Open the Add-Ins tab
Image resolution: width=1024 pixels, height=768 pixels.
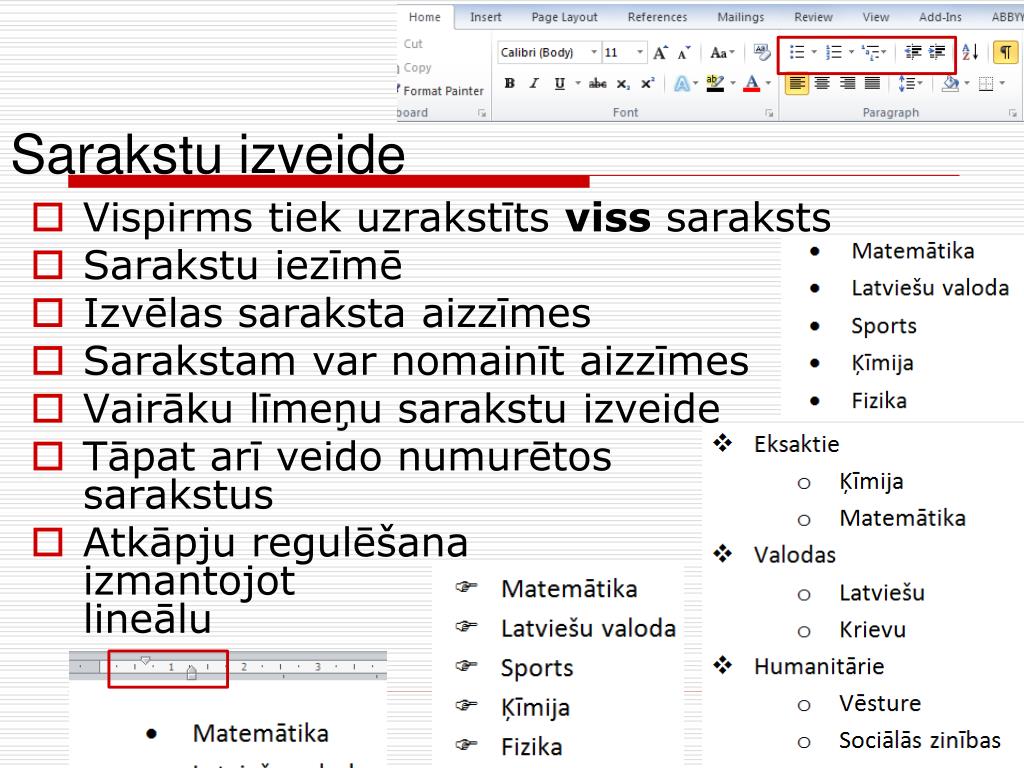point(940,18)
